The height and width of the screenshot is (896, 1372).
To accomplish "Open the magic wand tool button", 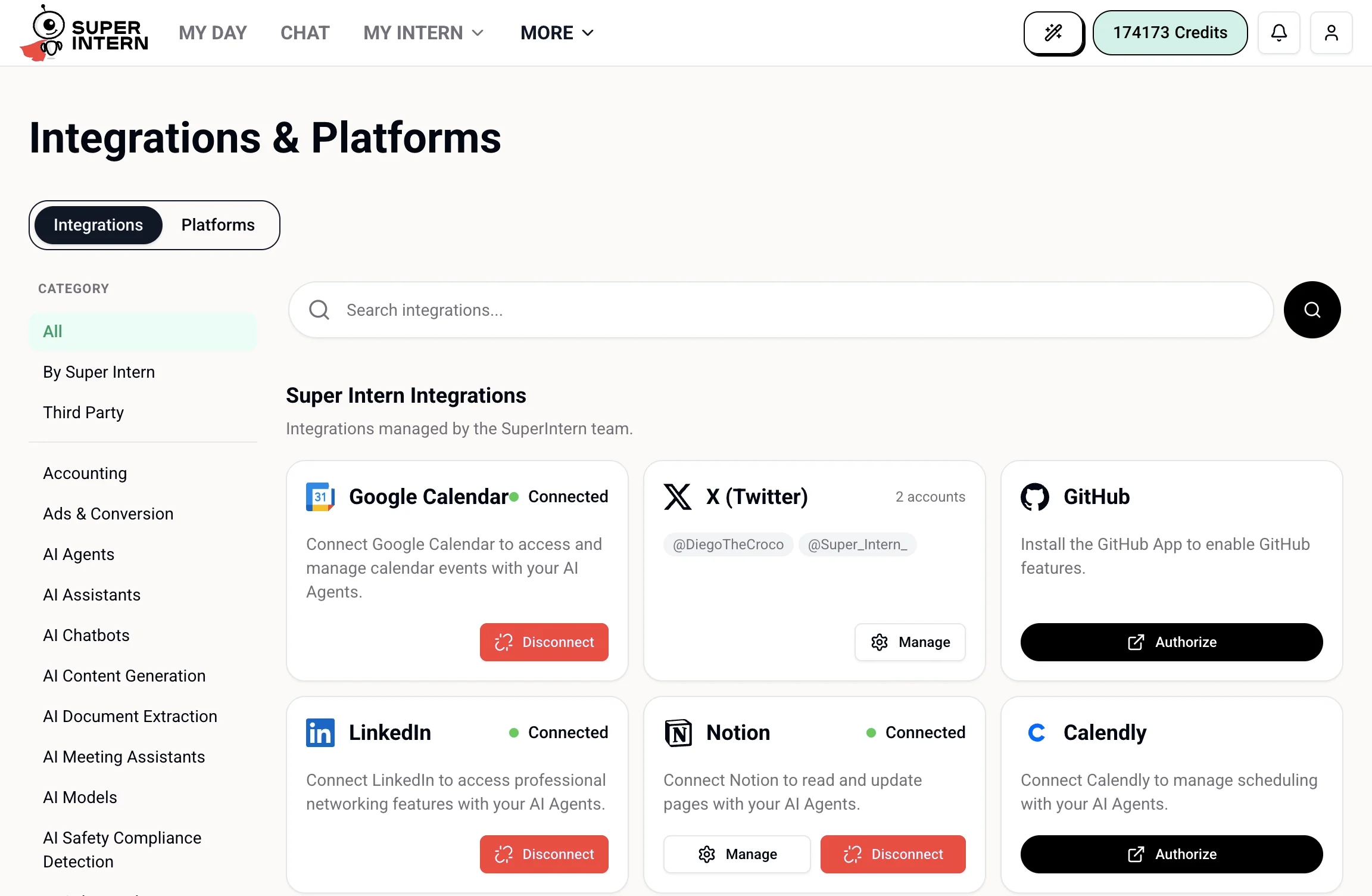I will pyautogui.click(x=1053, y=33).
